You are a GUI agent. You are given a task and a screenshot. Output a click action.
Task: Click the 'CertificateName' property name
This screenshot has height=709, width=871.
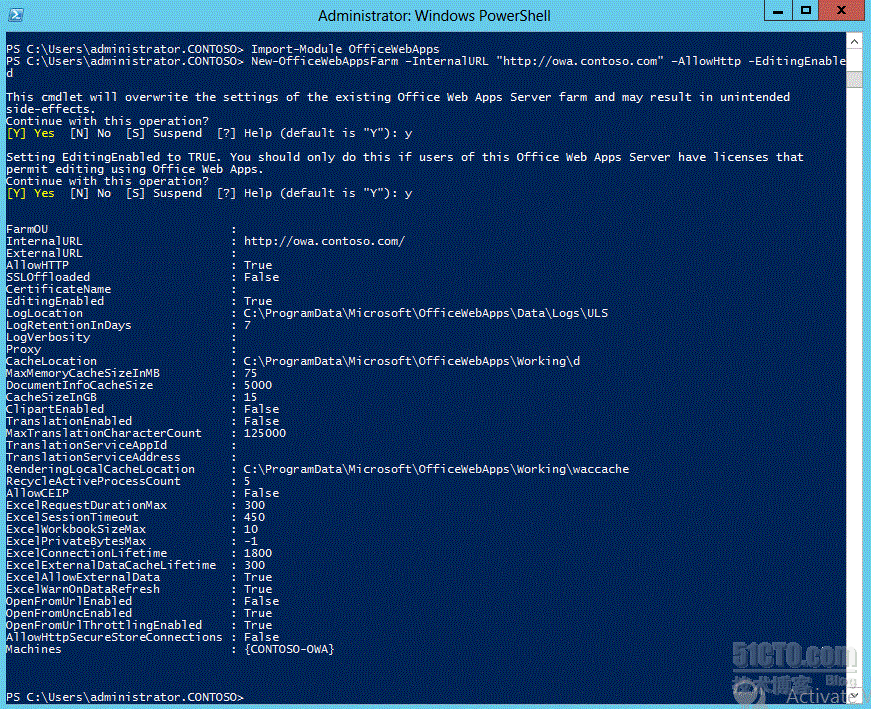tap(58, 289)
